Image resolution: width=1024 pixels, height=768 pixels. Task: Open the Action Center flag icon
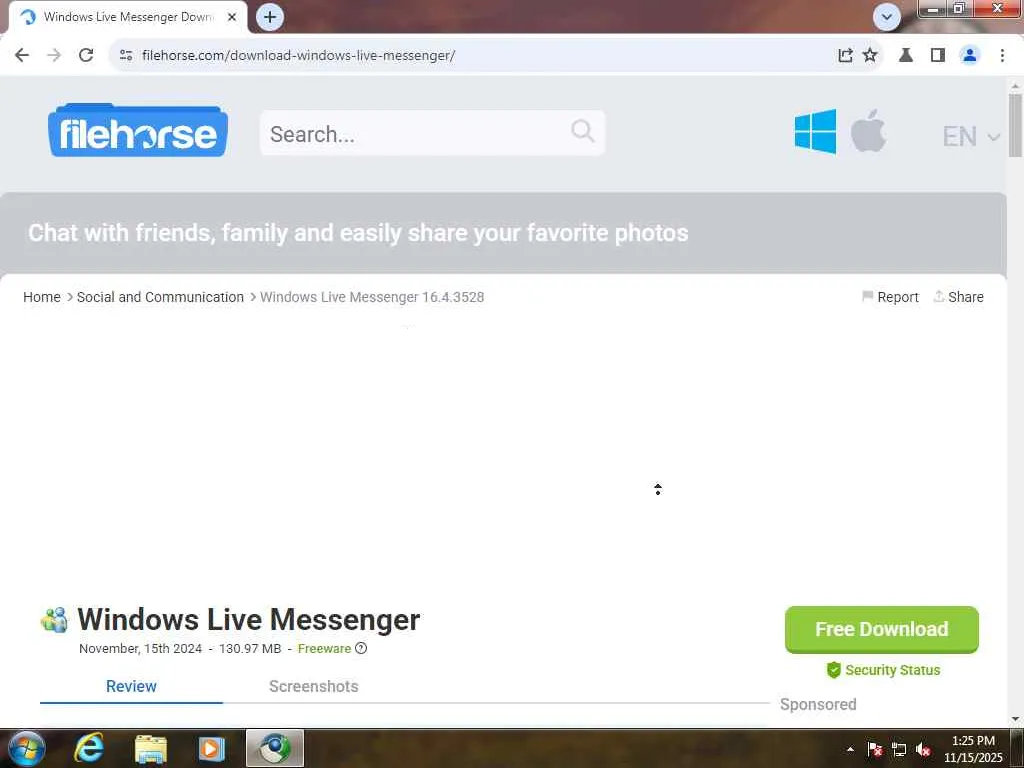875,749
